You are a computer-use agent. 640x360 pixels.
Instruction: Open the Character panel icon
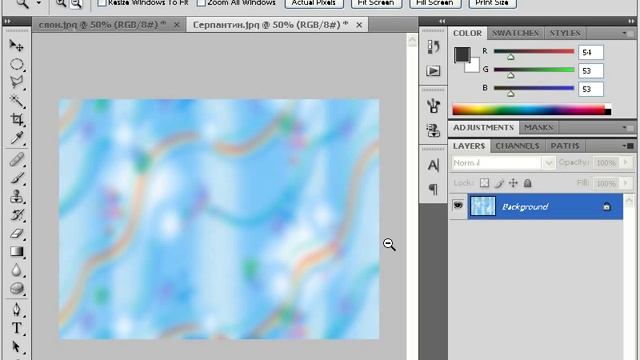(x=433, y=165)
